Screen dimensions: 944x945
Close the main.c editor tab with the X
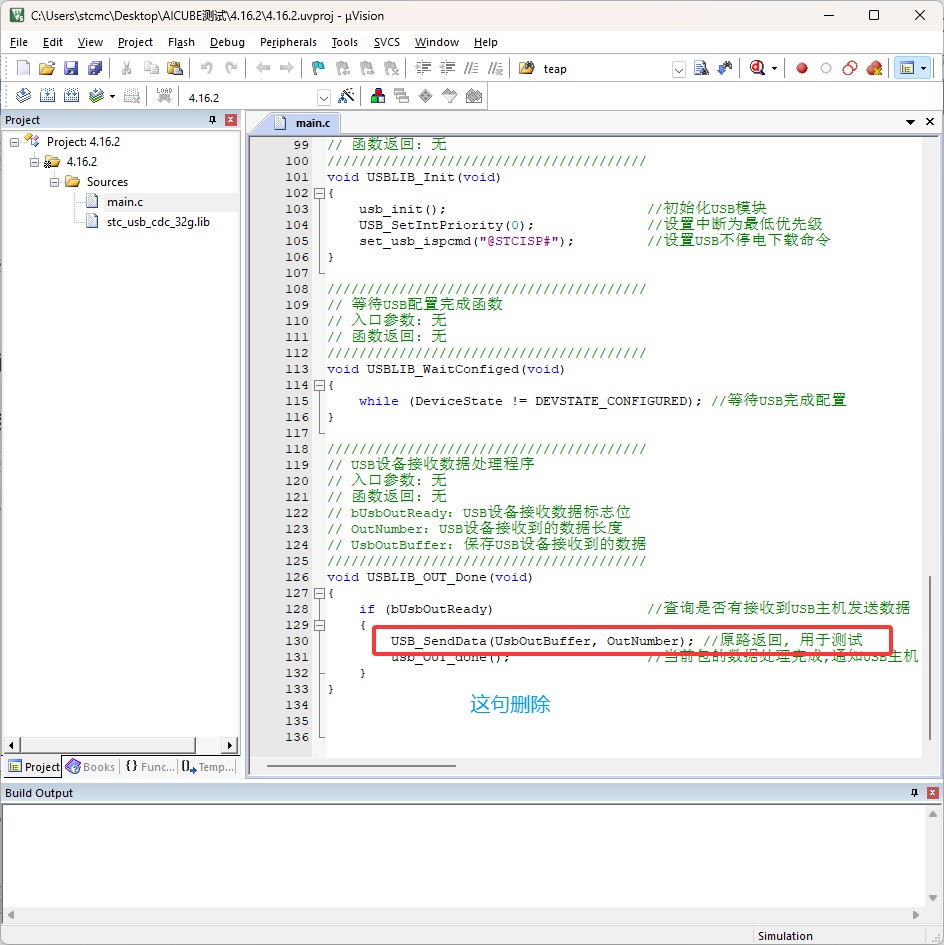(x=930, y=122)
